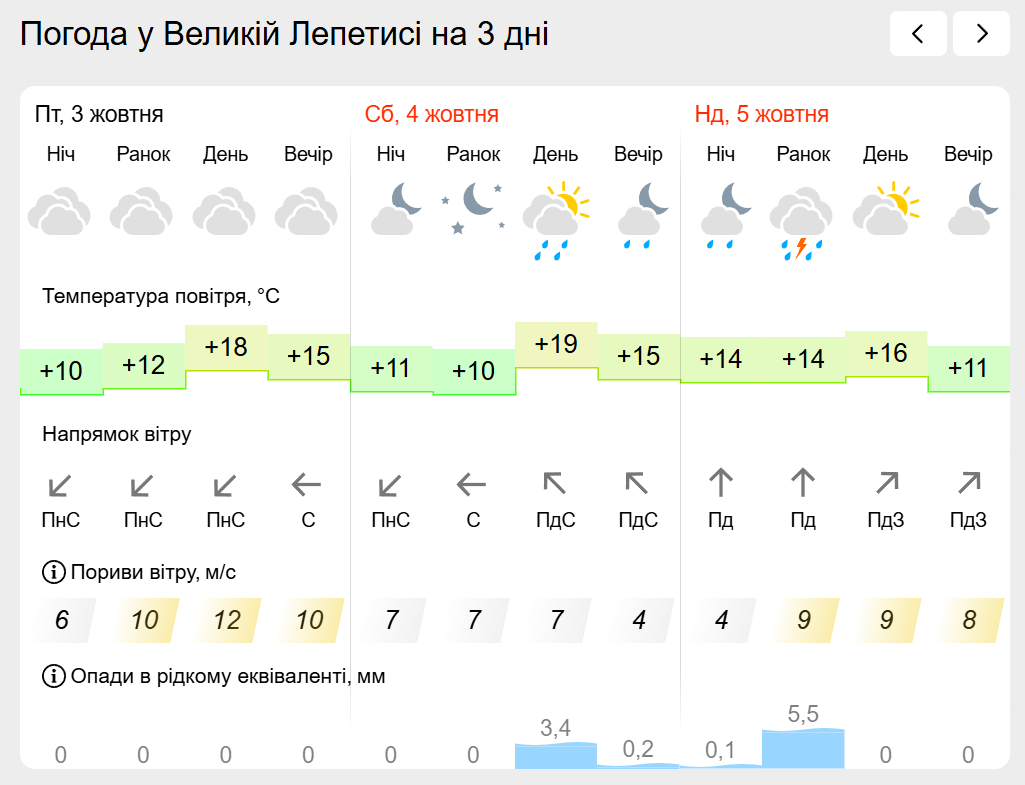
Task: Click the thunderstorm icon for Sunday morning
Action: tap(802, 224)
